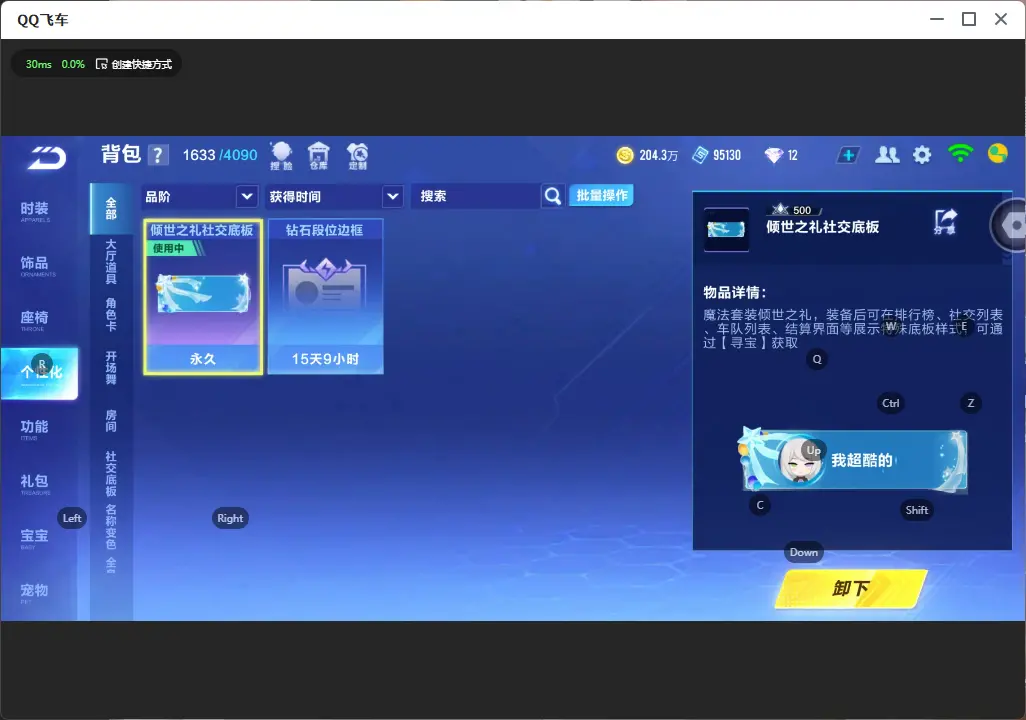Image resolution: width=1026 pixels, height=720 pixels.
Task: Select the 宝宝 baby category
Action: tap(35, 537)
